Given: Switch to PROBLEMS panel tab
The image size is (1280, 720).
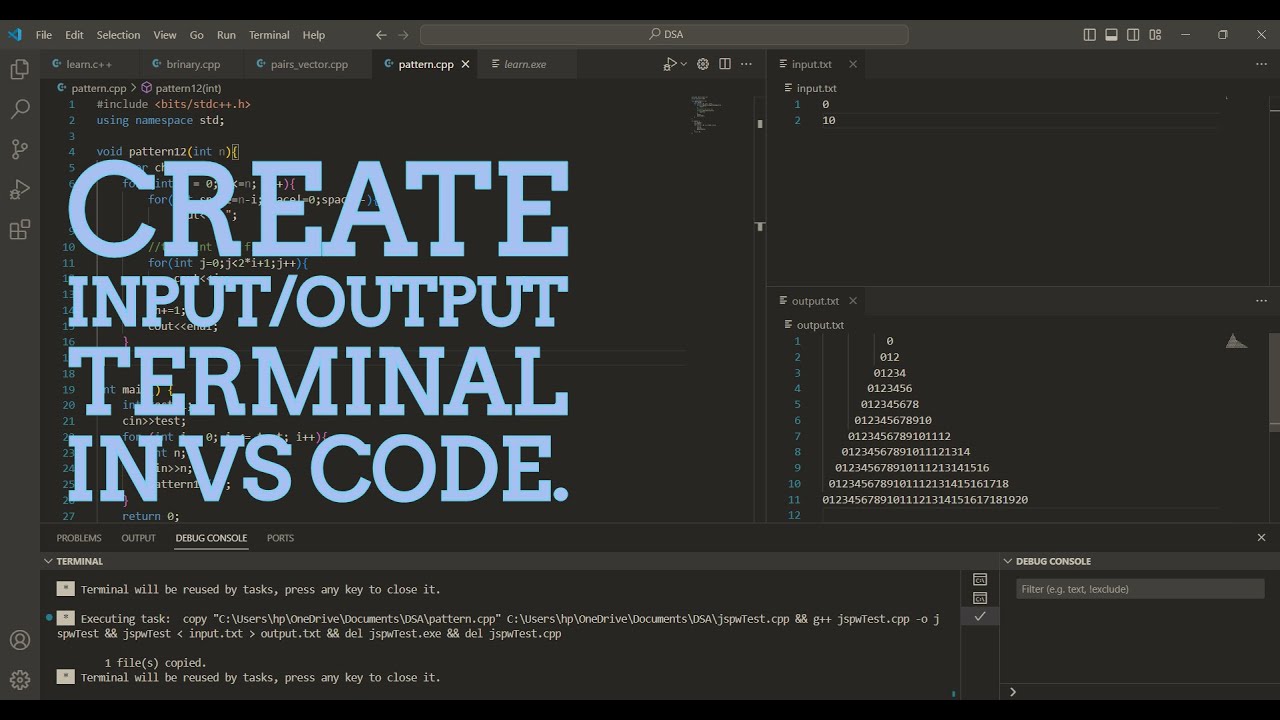Looking at the screenshot, I should click(79, 538).
